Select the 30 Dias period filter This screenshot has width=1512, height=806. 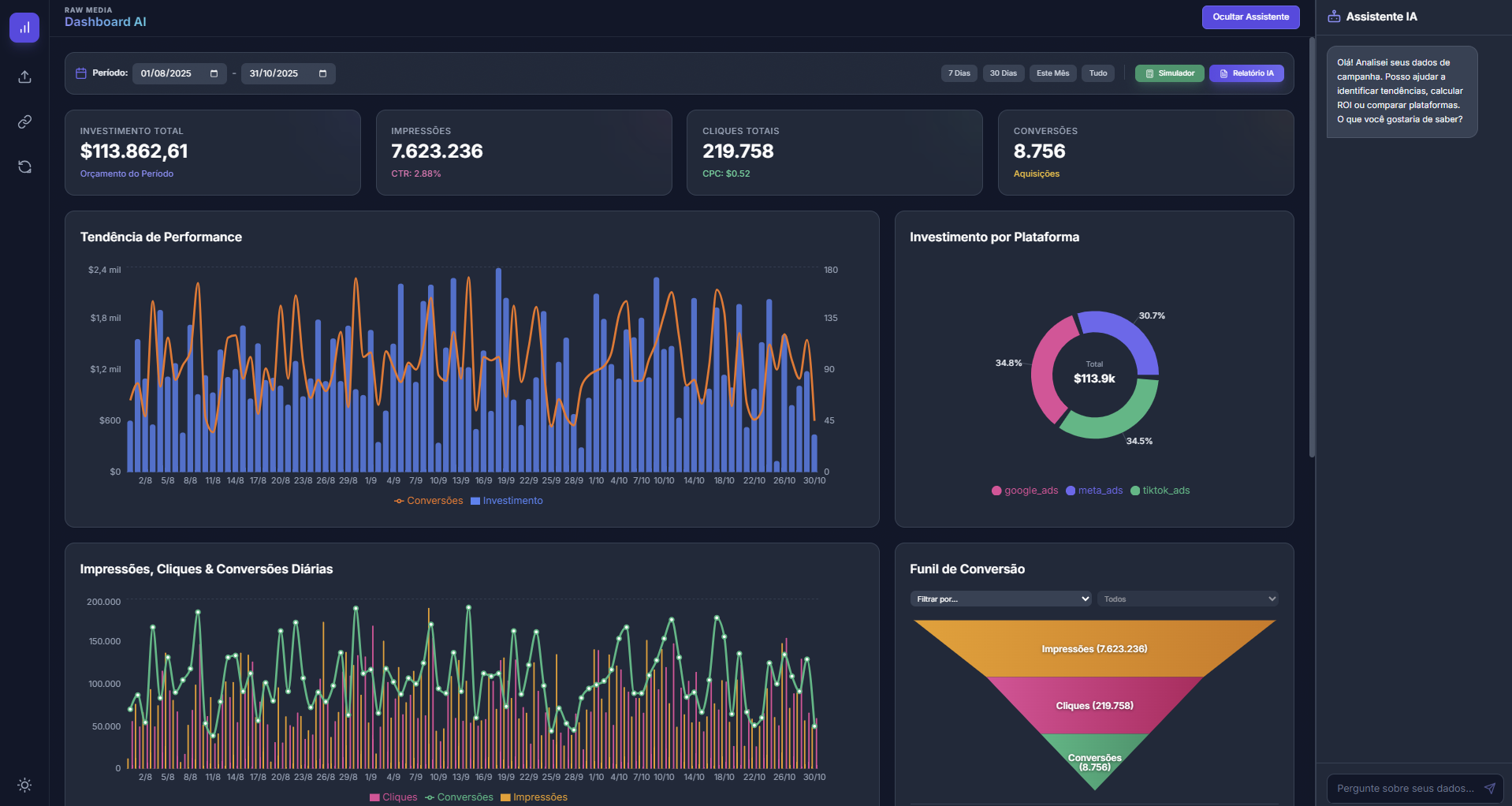click(x=1003, y=73)
